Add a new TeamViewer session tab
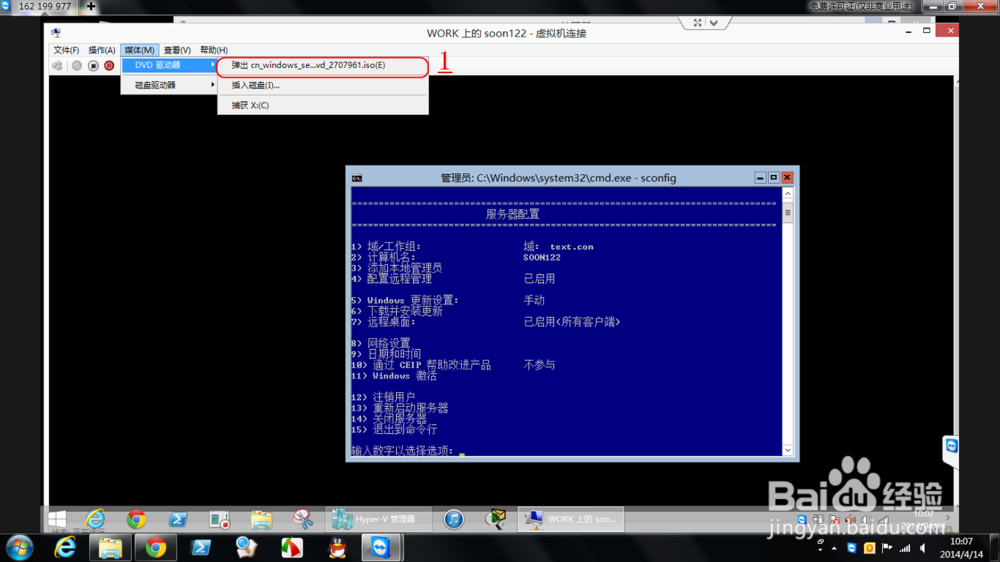 pos(91,6)
